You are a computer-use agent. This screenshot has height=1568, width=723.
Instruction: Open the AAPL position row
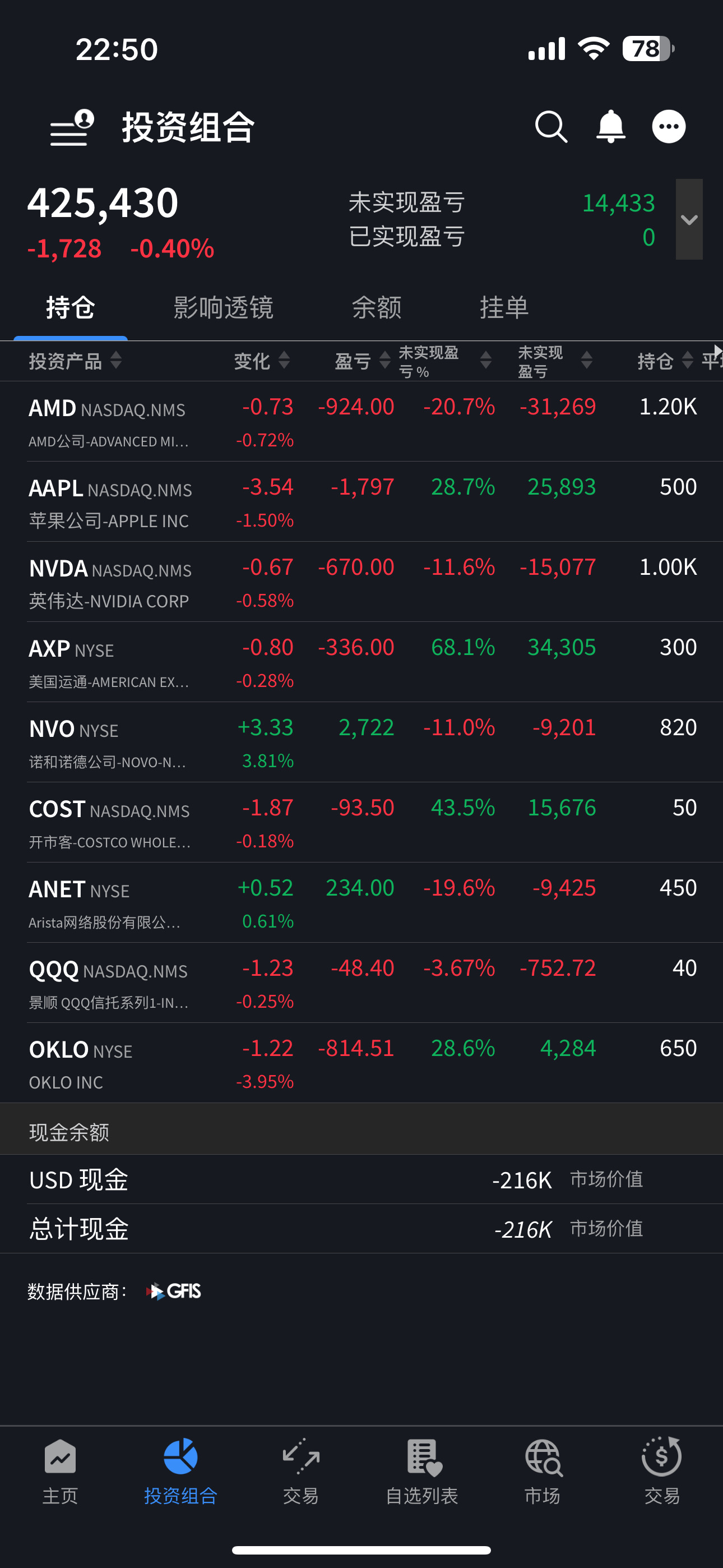coord(361,502)
